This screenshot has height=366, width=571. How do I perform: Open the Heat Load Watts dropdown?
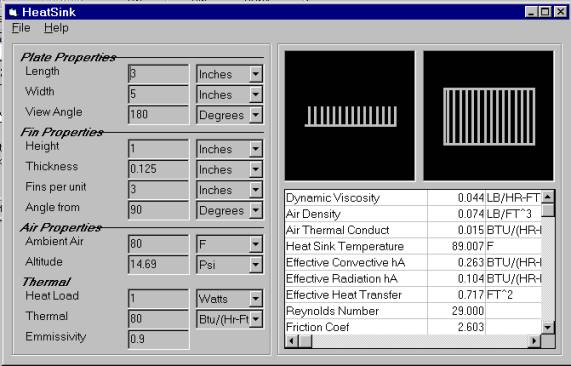pyautogui.click(x=256, y=299)
